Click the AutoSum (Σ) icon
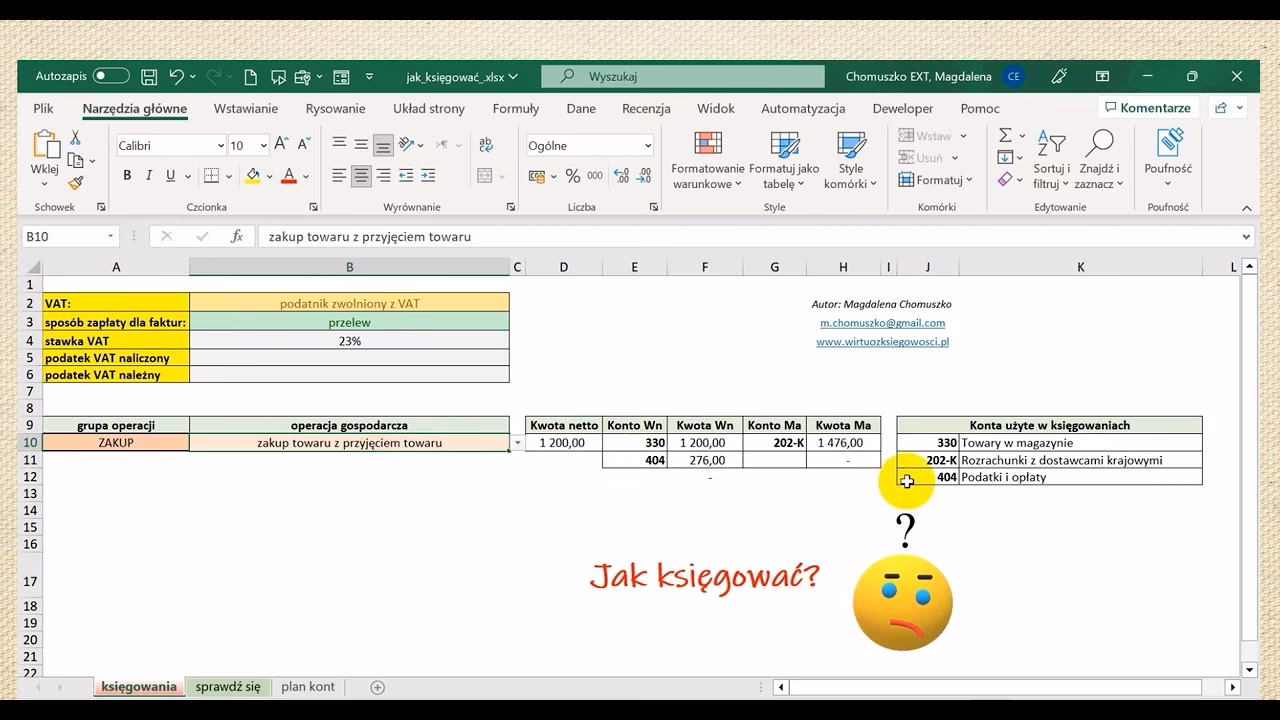This screenshot has height=720, width=1280. pyautogui.click(x=1005, y=135)
